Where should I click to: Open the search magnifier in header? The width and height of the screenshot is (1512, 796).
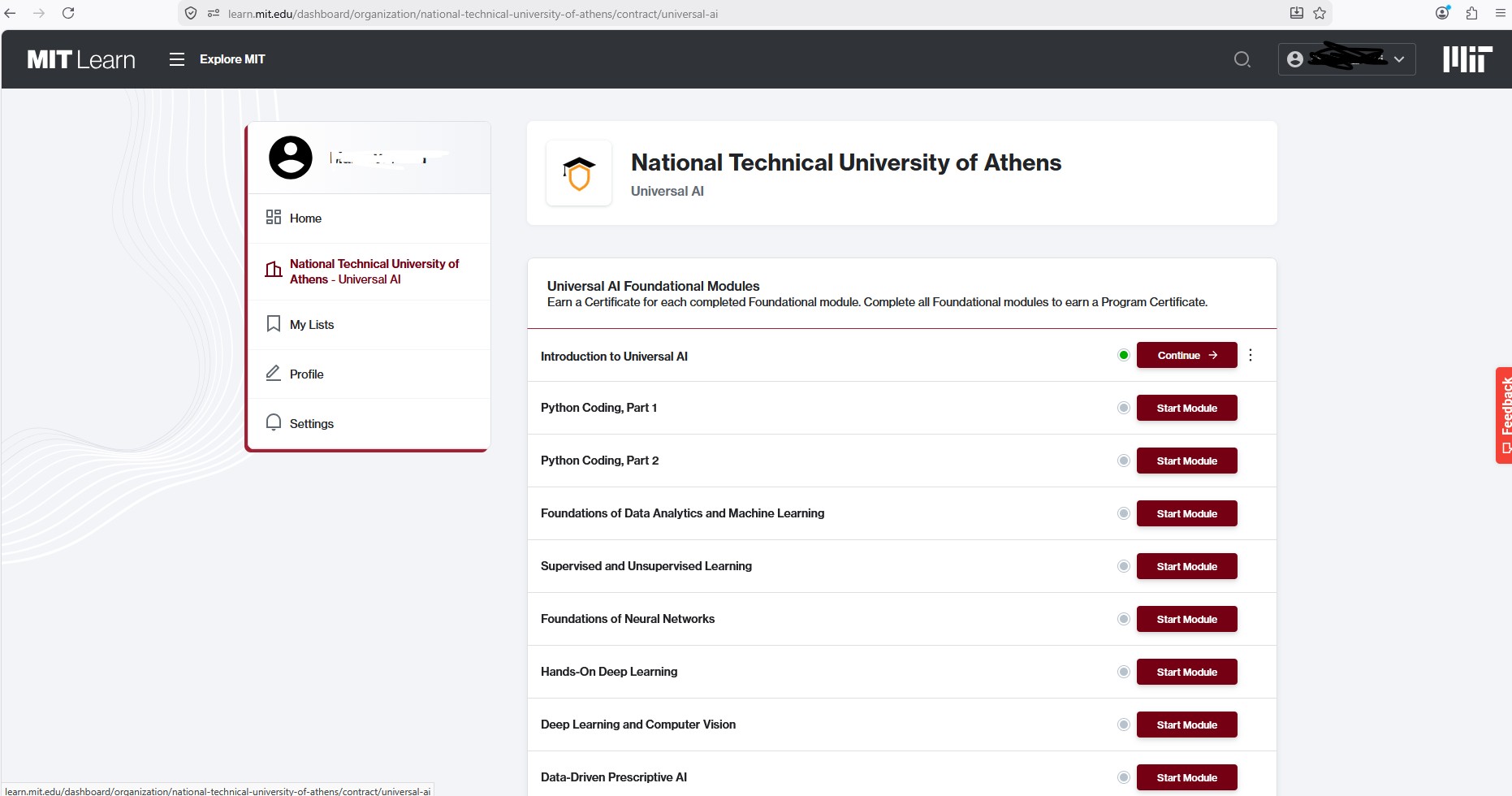coord(1242,59)
